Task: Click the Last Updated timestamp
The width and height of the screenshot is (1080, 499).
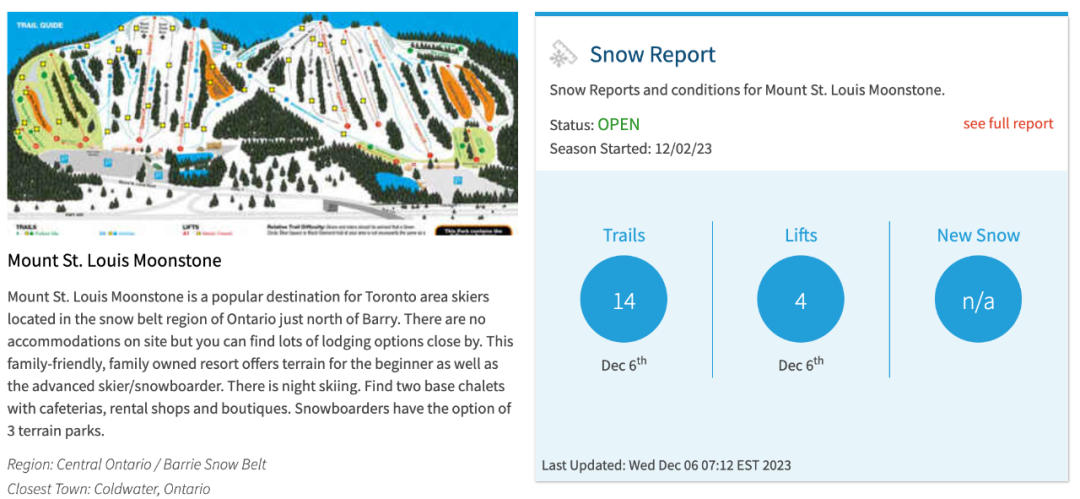Action: point(666,465)
